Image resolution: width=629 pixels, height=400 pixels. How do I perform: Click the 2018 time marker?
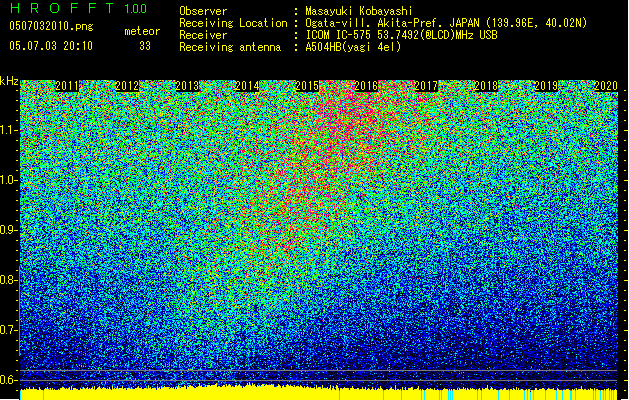486,86
